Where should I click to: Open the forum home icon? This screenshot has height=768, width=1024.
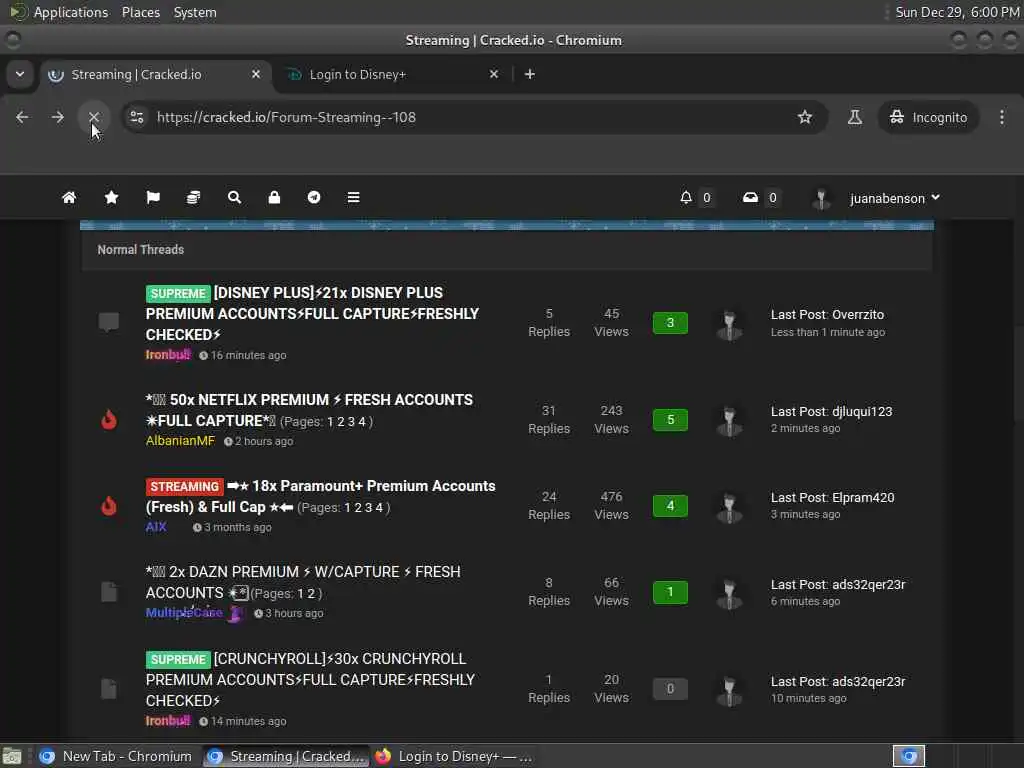tap(69, 197)
